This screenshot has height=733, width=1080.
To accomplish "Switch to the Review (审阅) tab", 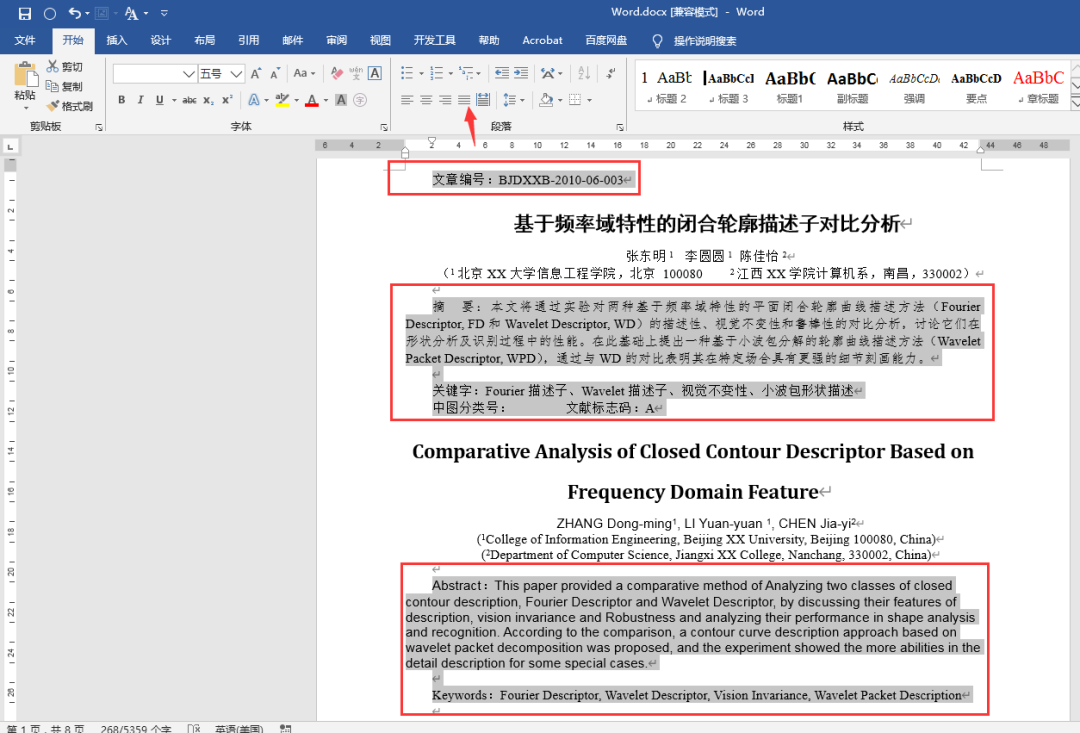I will [x=336, y=41].
